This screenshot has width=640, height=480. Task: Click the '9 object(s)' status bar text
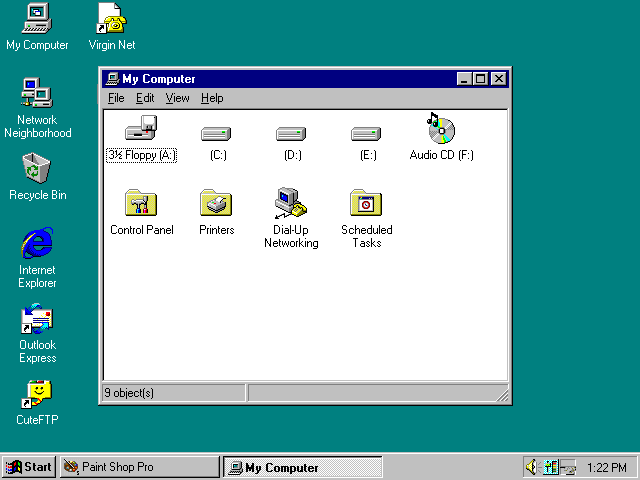click(129, 393)
